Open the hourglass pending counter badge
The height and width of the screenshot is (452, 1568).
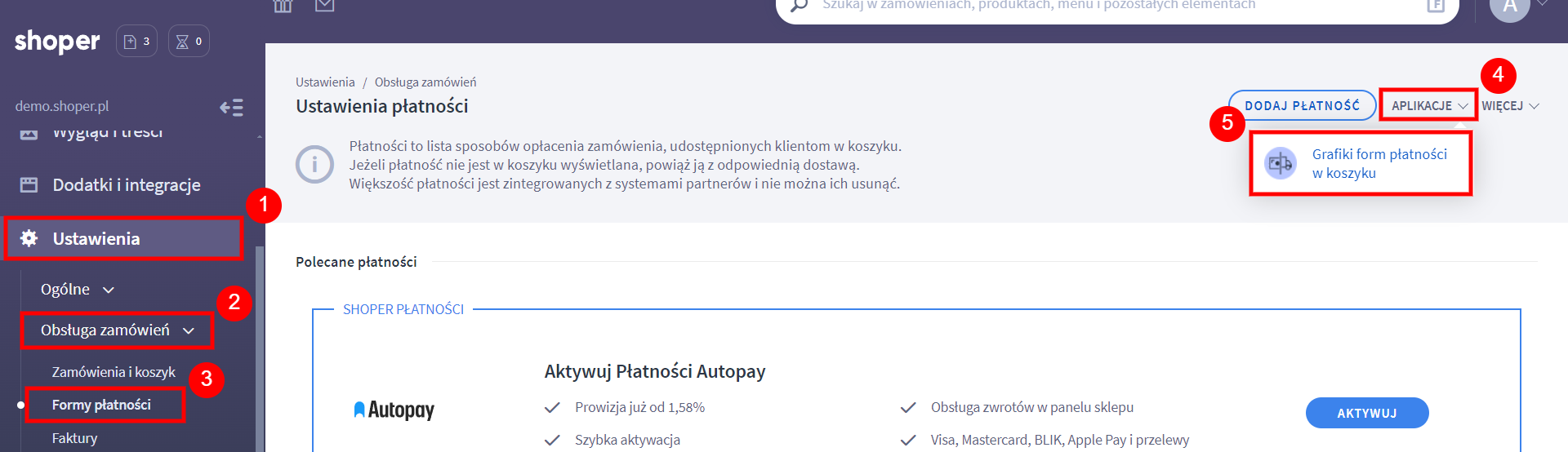(x=189, y=41)
